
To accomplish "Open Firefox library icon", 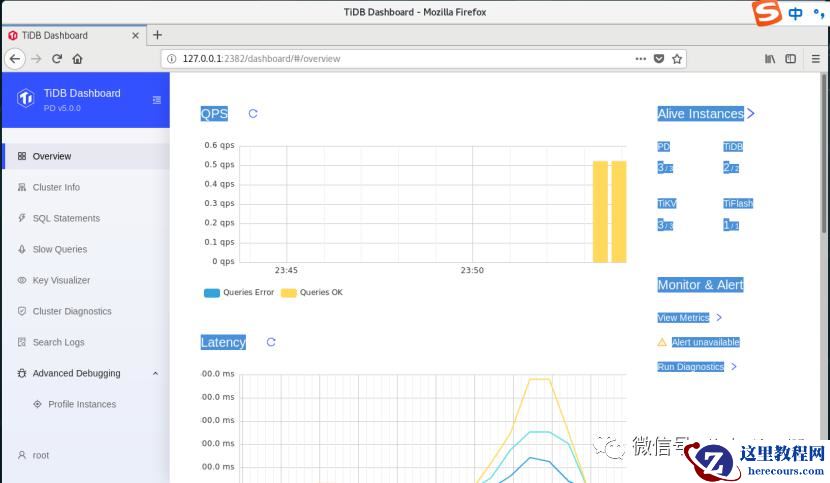I will tap(769, 59).
